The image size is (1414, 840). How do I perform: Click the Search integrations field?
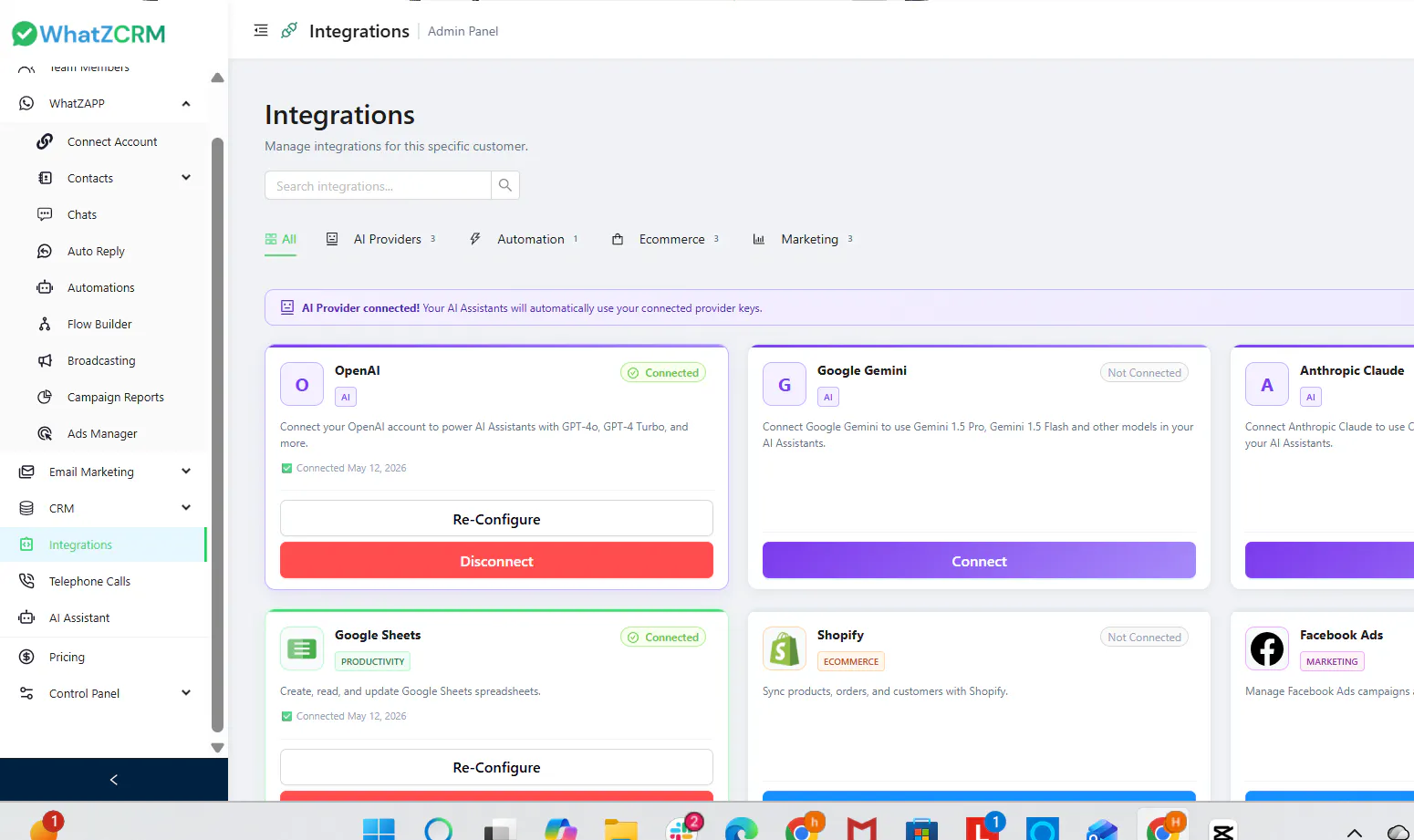pos(378,185)
